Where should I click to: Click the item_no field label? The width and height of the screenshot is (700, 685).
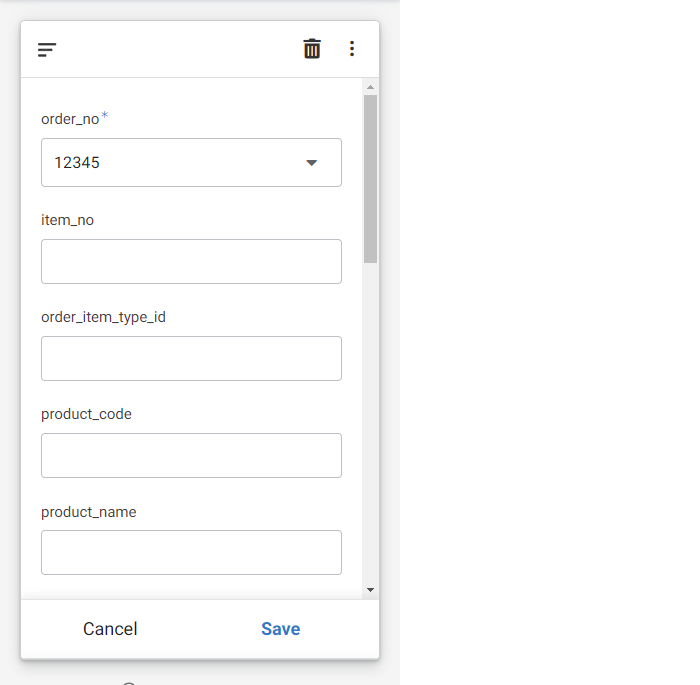coord(67,220)
